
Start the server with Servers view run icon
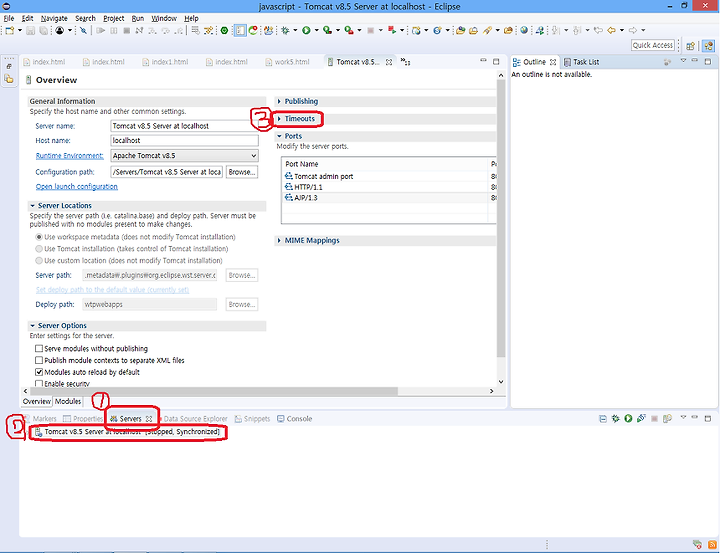(628, 418)
